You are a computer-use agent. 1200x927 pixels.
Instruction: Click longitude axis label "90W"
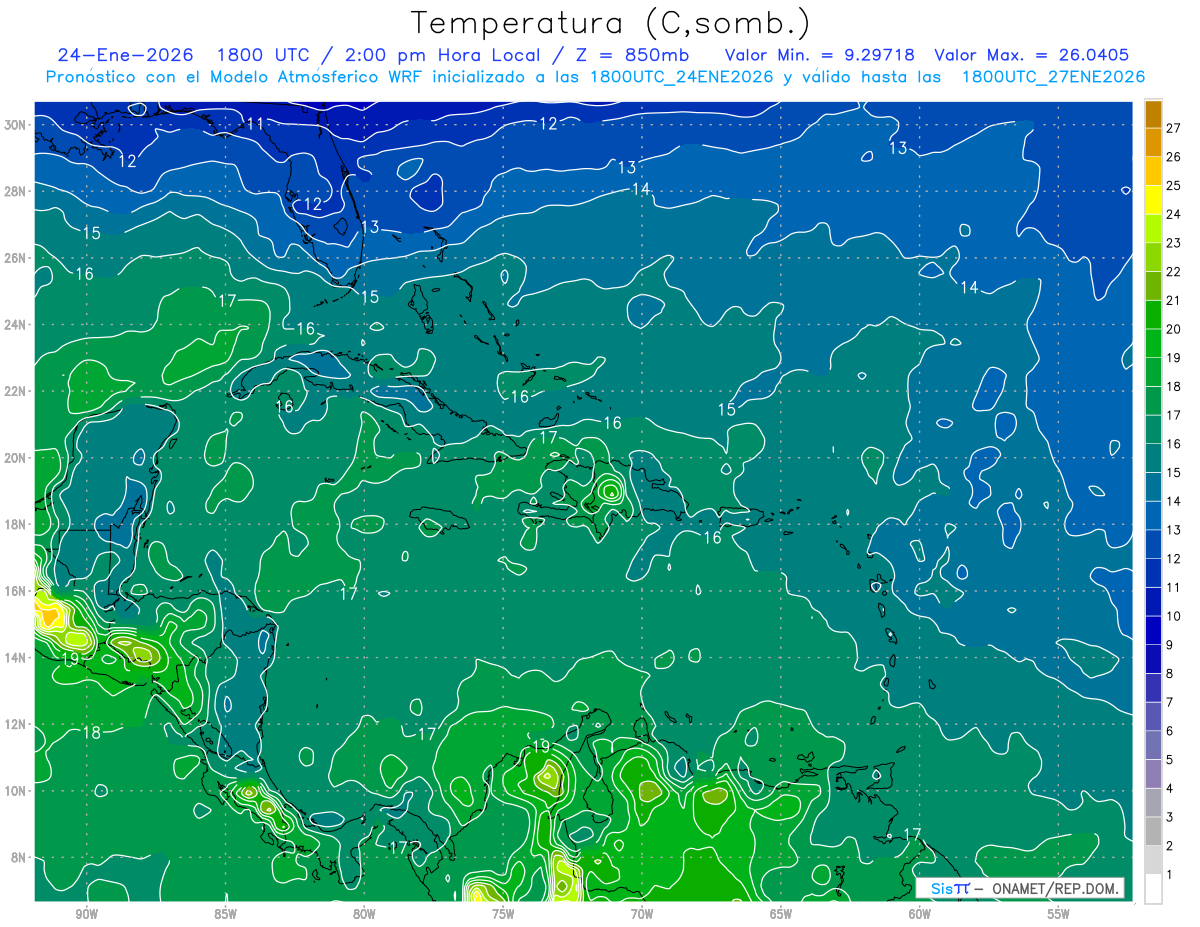click(x=86, y=915)
